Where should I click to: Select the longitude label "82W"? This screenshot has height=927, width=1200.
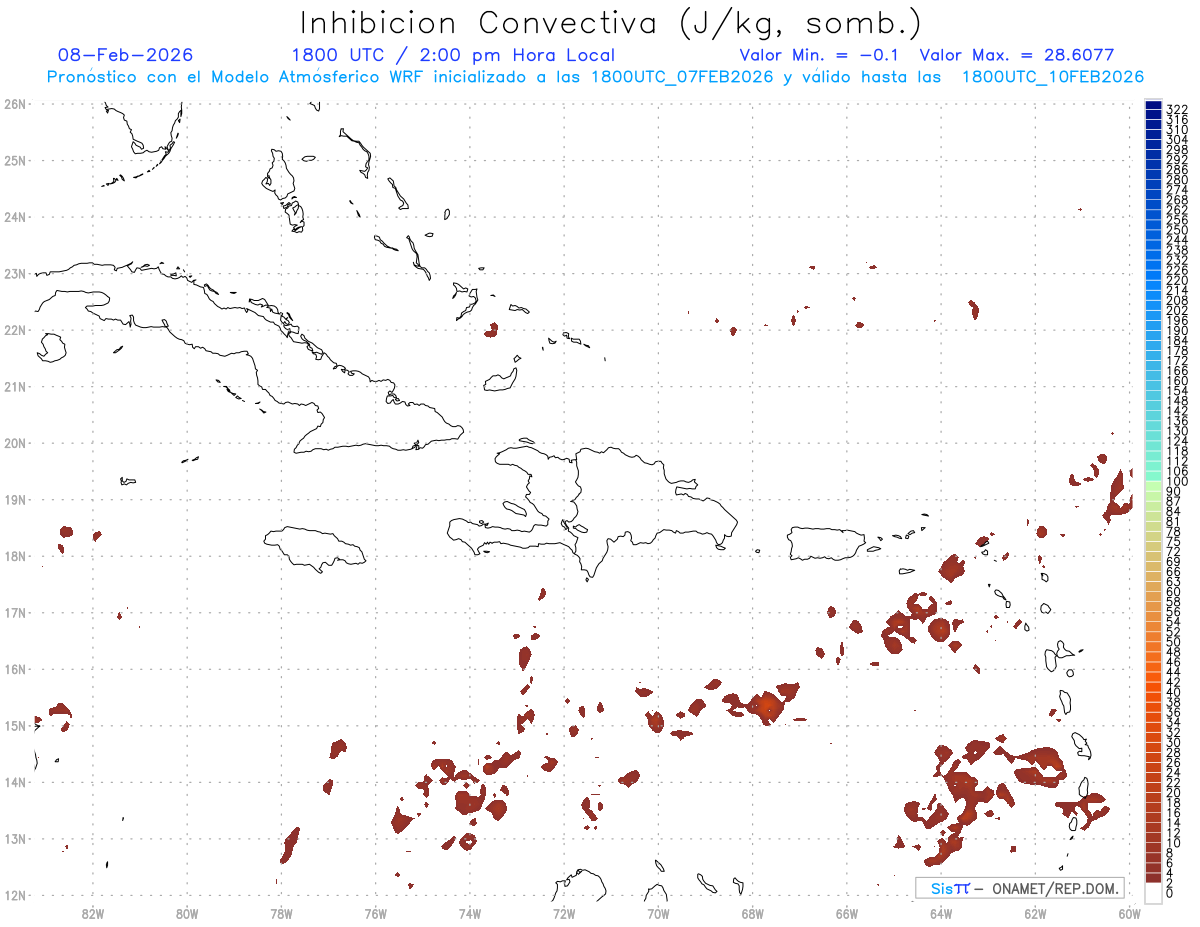[93, 912]
